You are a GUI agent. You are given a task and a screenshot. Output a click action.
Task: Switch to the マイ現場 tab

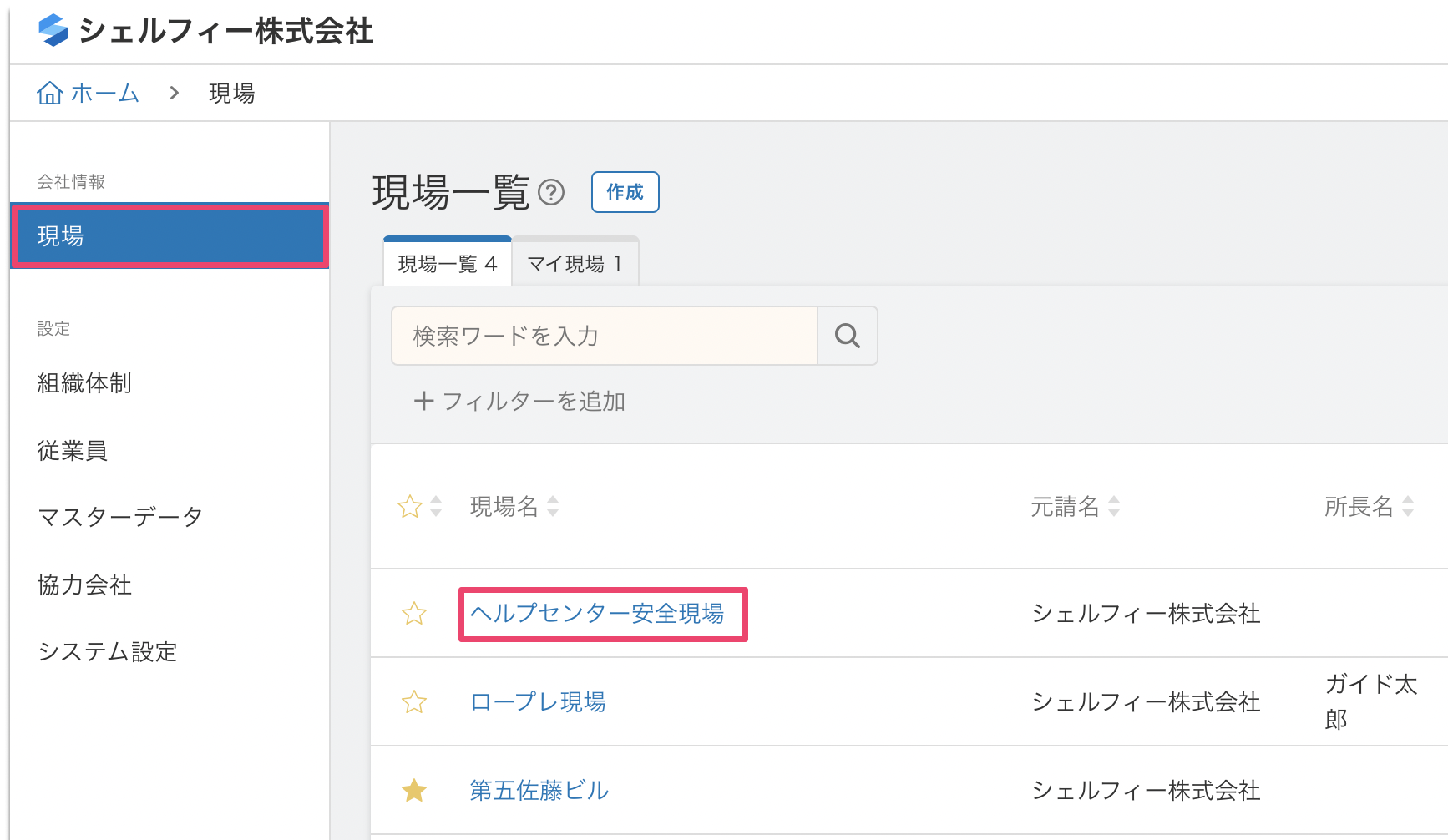click(575, 263)
